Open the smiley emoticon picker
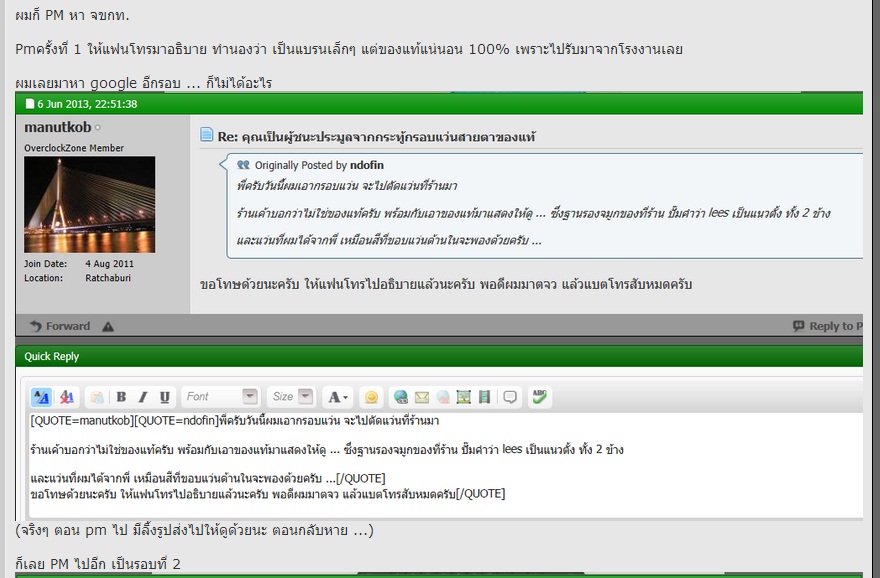 pos(371,397)
